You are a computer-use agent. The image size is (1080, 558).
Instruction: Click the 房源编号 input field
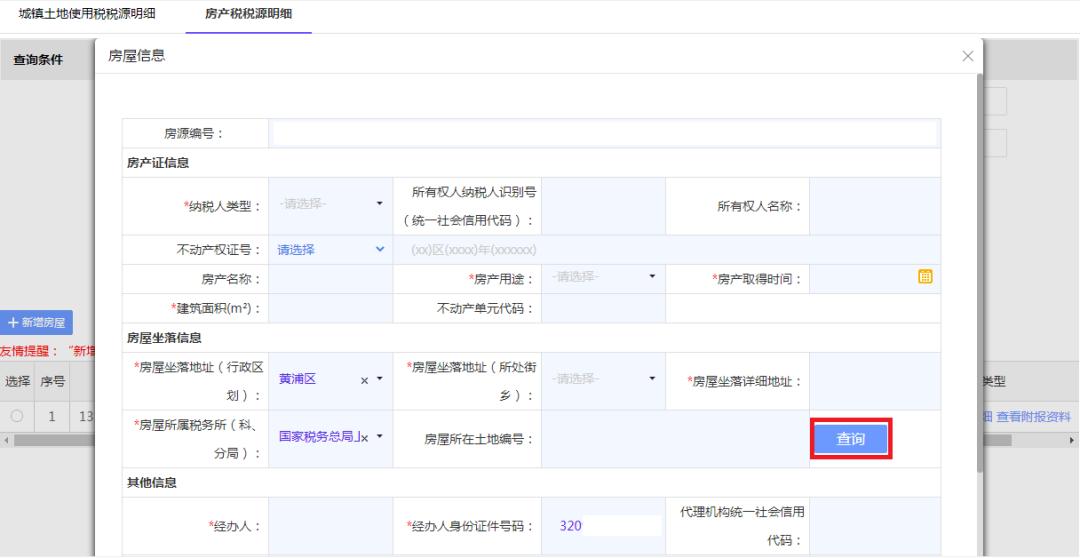[603, 133]
